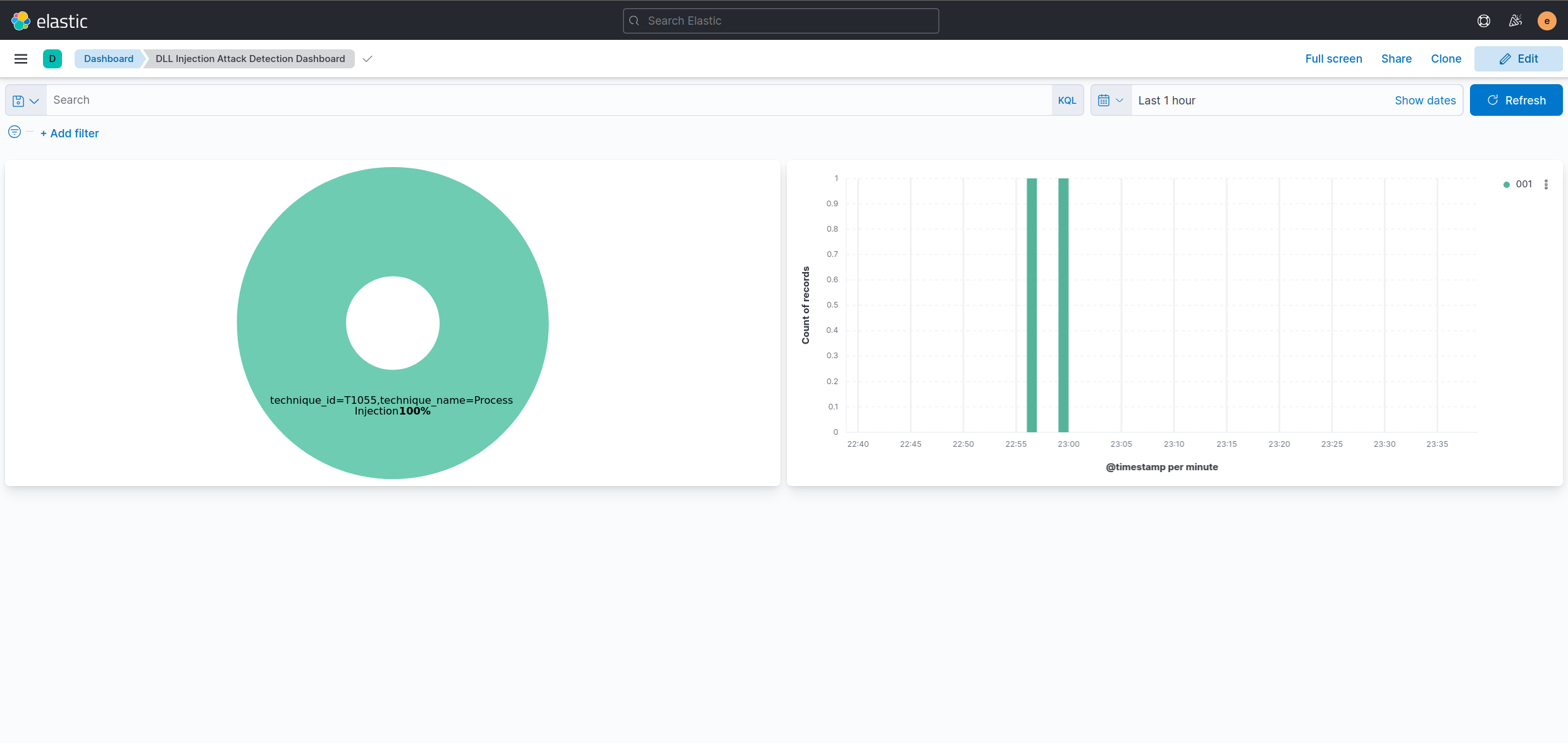Click the 22:40 axis tick label
Image resolution: width=1568 pixels, height=743 pixels.
(x=858, y=444)
